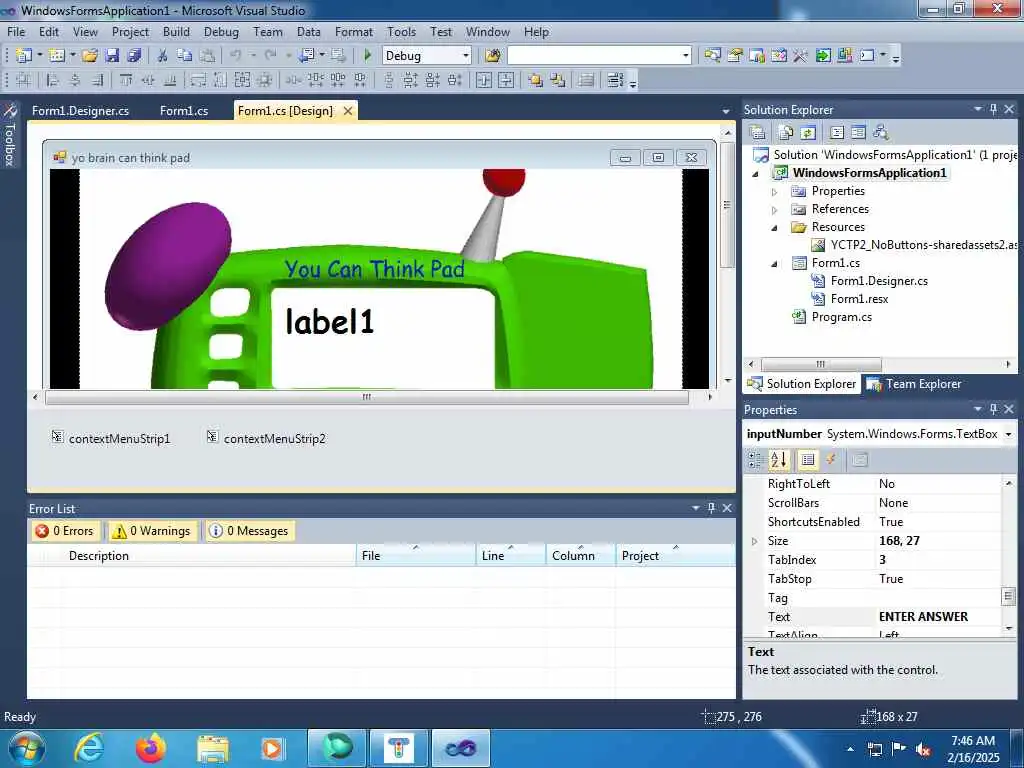Click the Solution Explorer horizontal scrollbar thumb
Screen dimensions: 1024x768
821,364
